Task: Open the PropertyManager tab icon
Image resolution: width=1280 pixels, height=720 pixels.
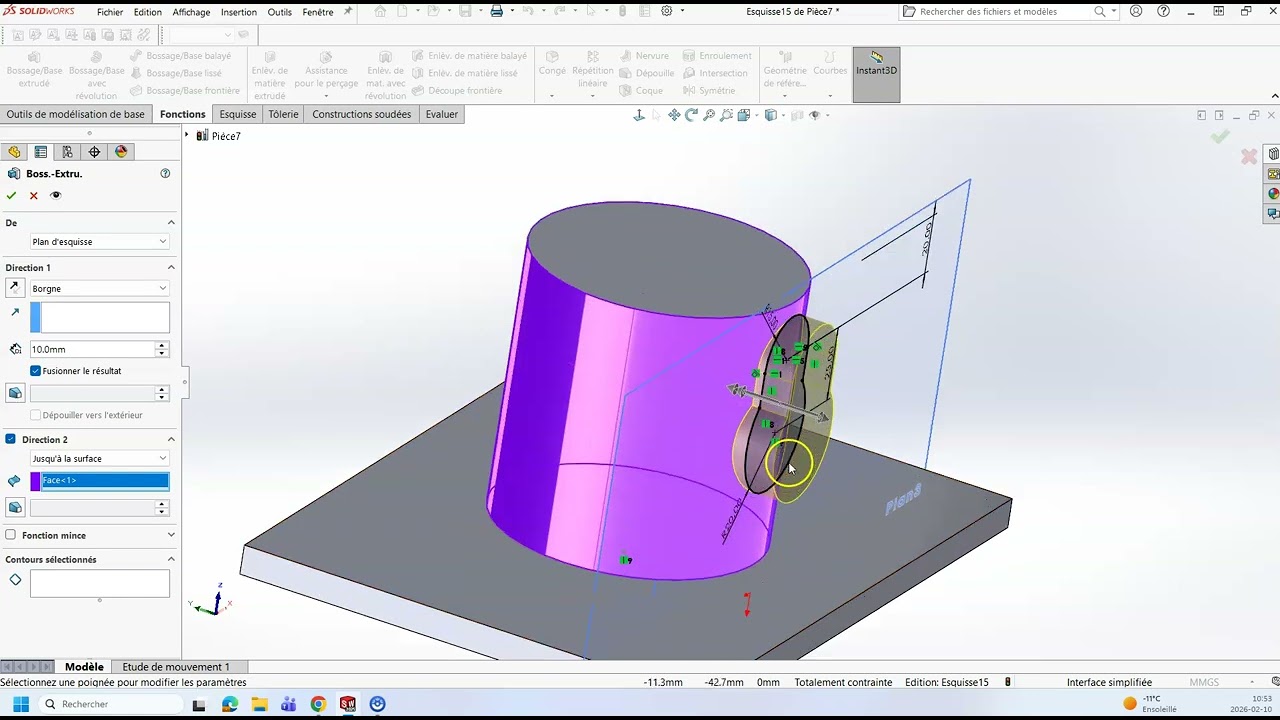Action: click(41, 152)
